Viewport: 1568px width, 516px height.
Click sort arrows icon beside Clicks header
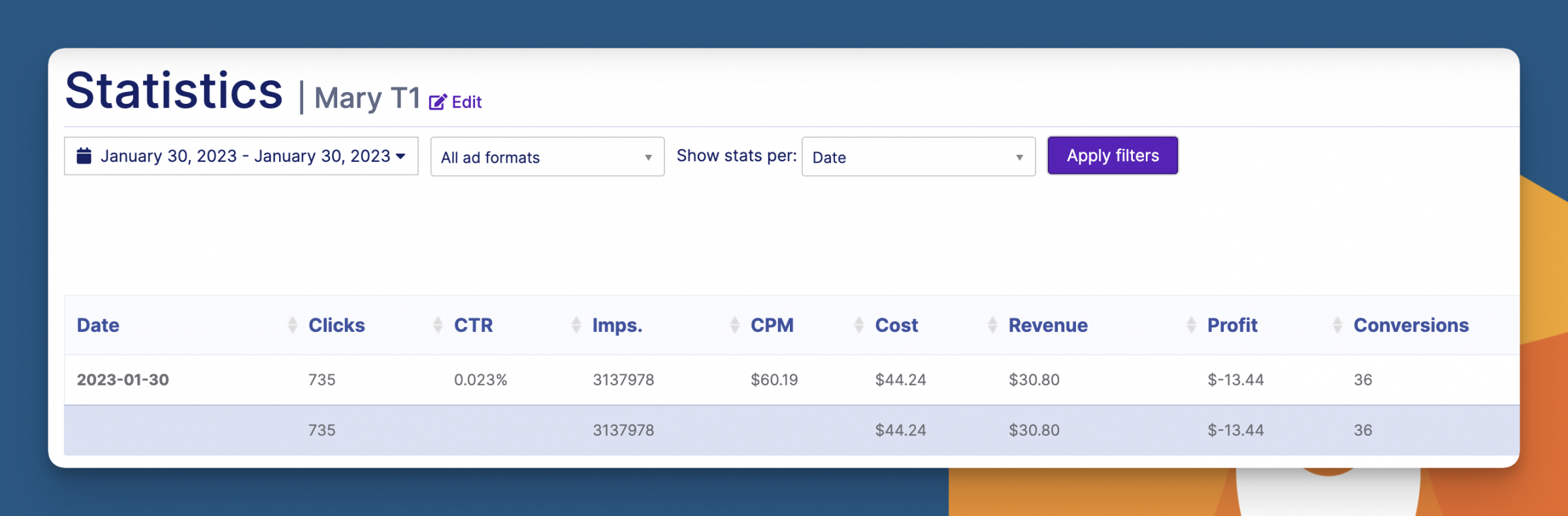(438, 325)
